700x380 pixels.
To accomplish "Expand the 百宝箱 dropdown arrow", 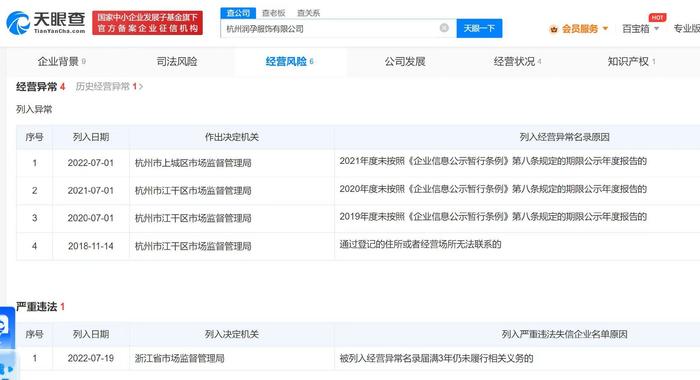I will (x=656, y=29).
